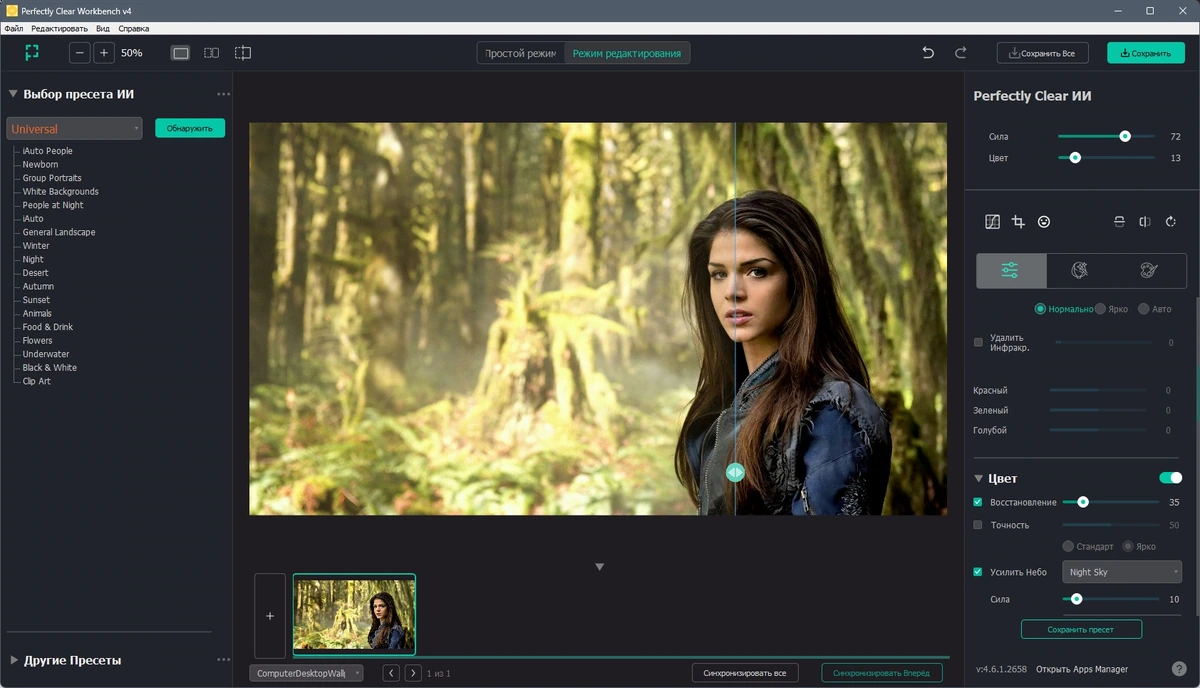
Task: Open the help question mark icon
Action: point(1179,669)
